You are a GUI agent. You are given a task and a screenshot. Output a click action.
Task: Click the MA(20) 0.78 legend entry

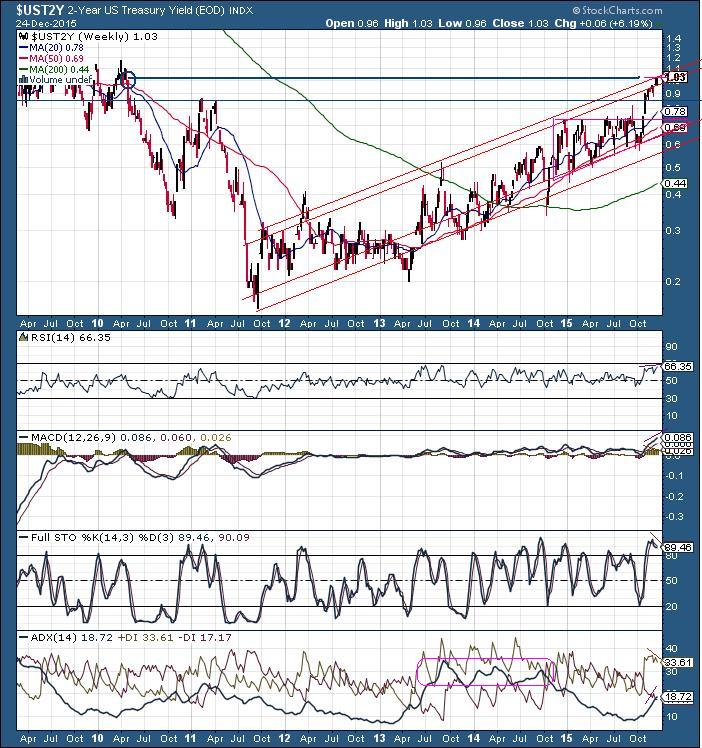click(57, 48)
